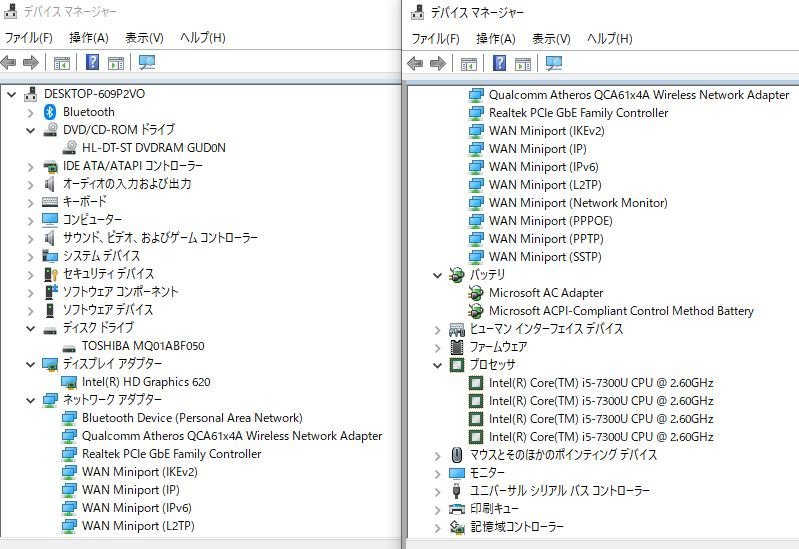Screen dimensions: 799x549
Task: Click Scan for hardware changes icon, right window
Action: pos(554,63)
